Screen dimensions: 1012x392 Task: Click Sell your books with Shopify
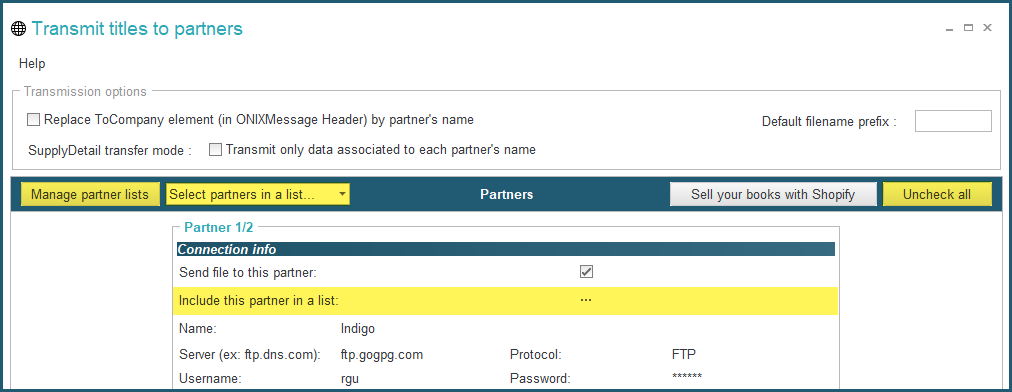pos(773,194)
